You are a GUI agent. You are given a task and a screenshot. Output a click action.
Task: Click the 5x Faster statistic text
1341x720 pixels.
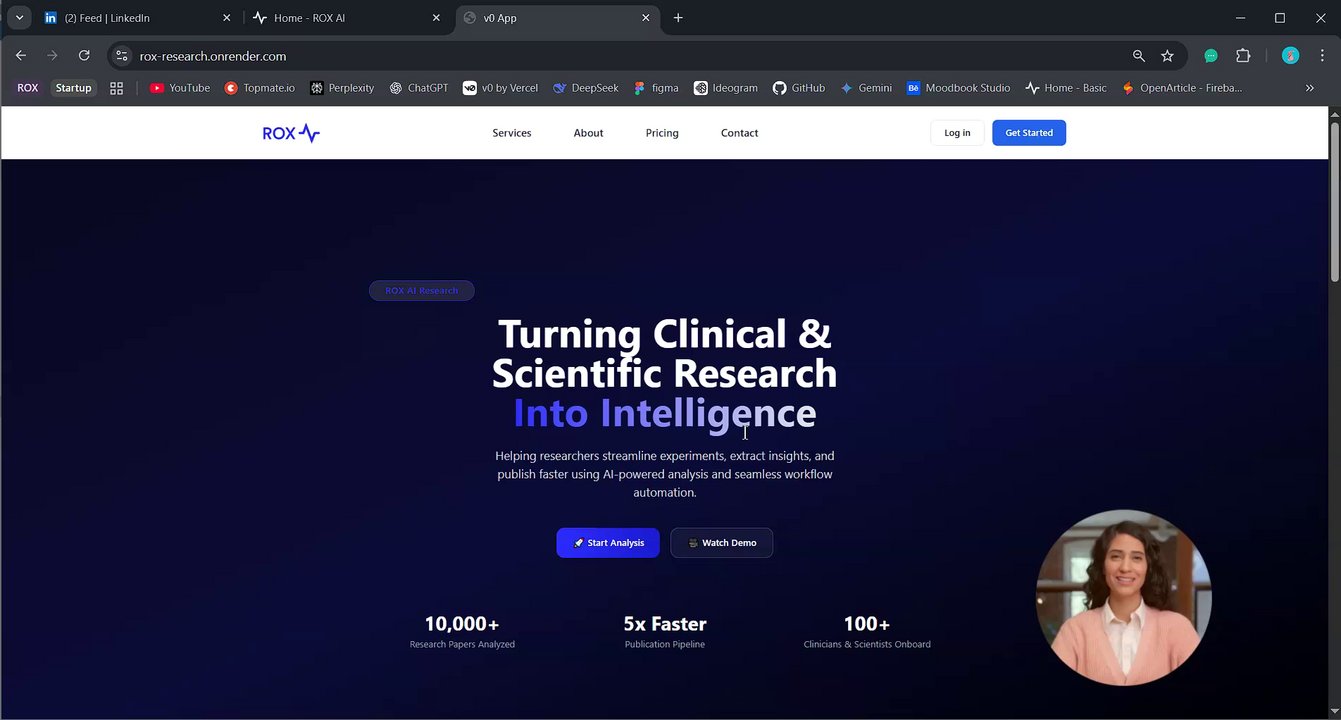pos(665,624)
